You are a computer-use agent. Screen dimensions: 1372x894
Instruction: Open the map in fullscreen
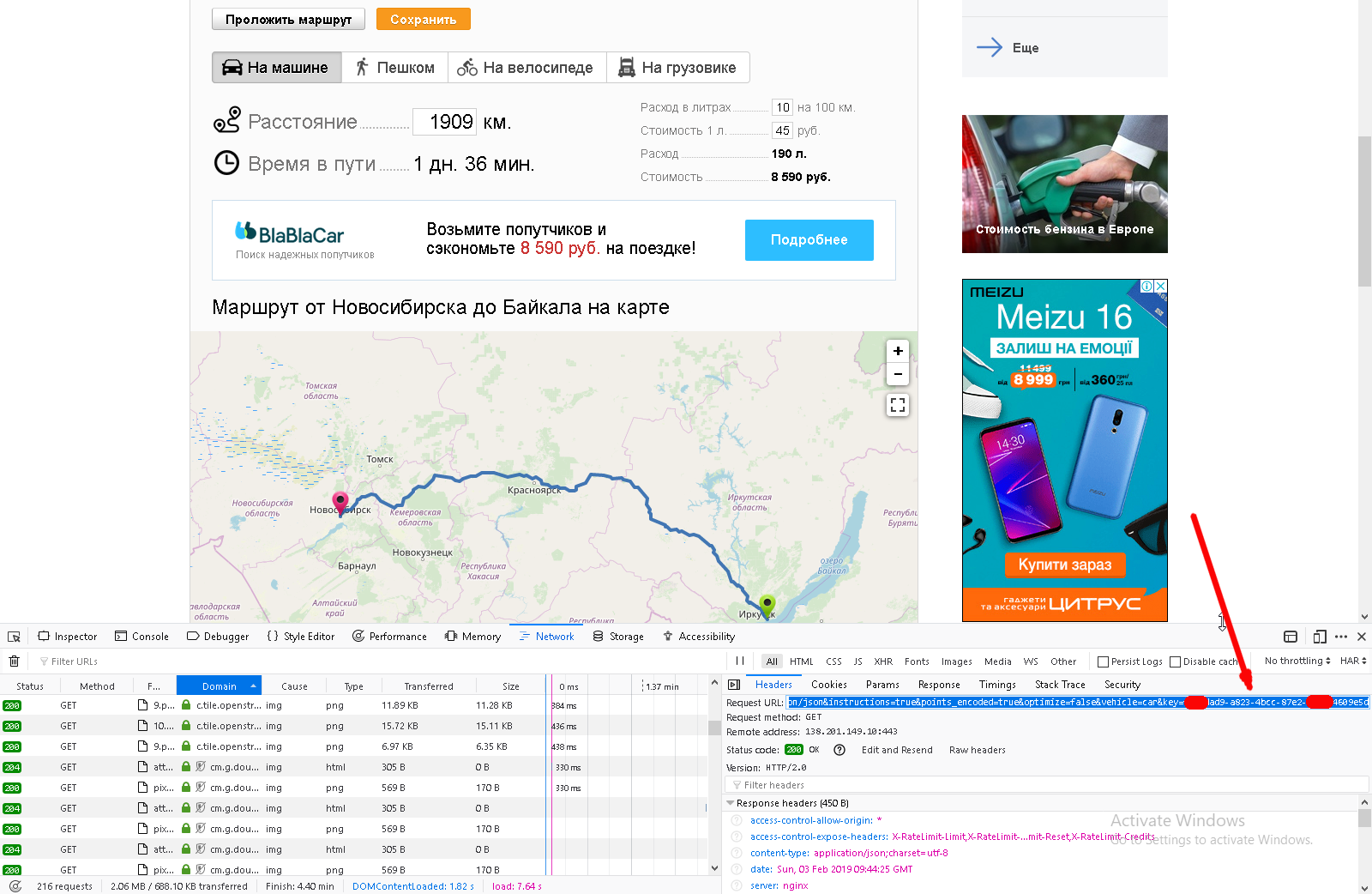coord(898,405)
